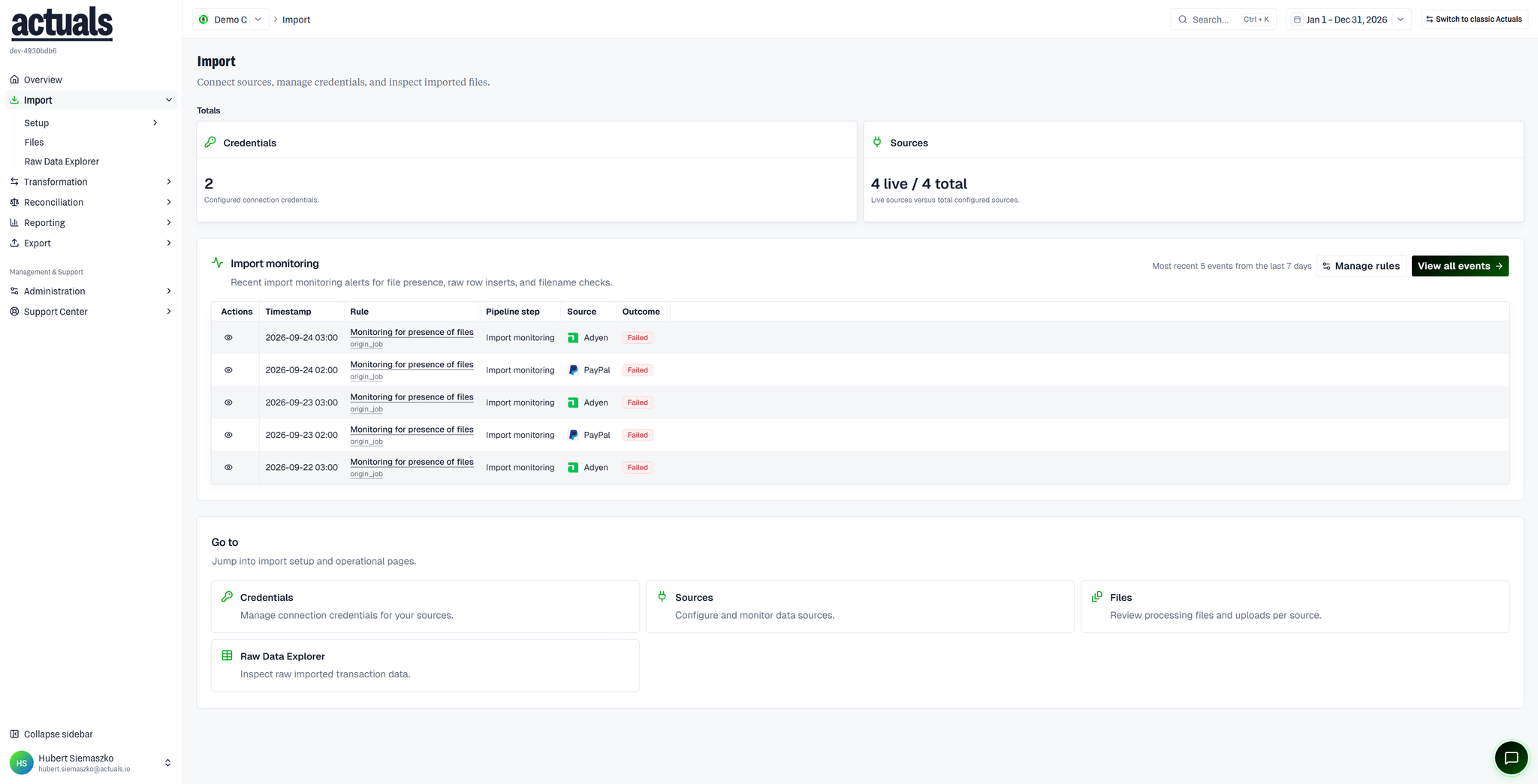Expand the Administration menu

169,291
